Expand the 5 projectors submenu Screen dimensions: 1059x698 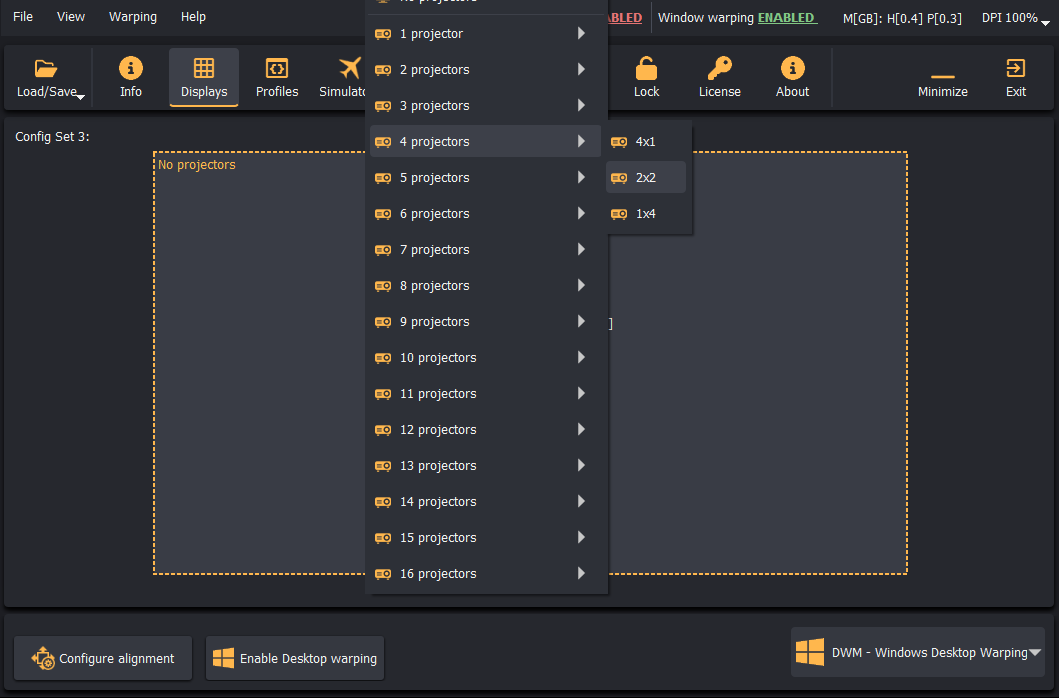(x=486, y=178)
